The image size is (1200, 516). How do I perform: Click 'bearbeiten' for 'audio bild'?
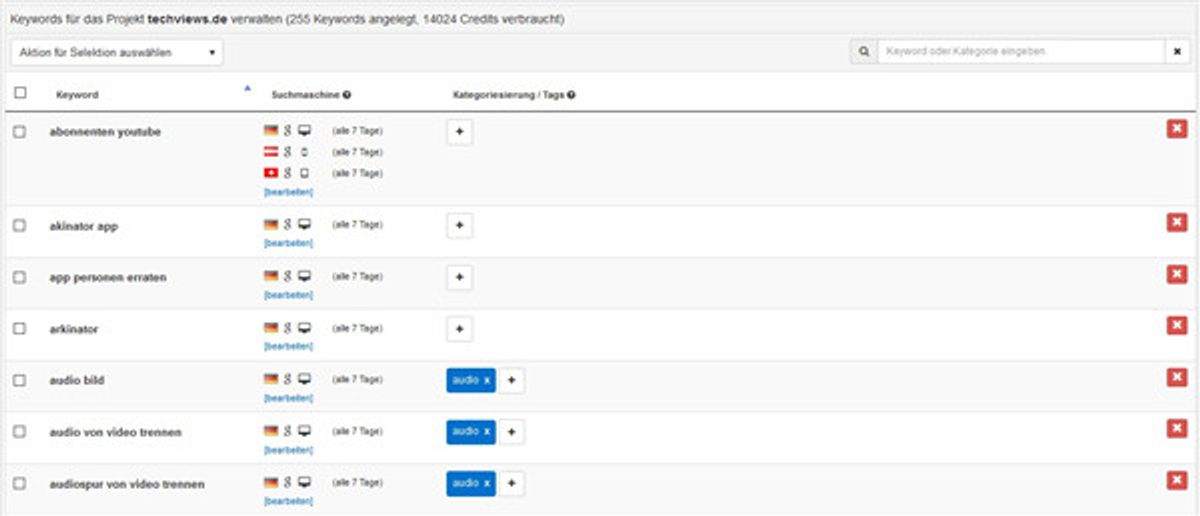pyautogui.click(x=288, y=398)
